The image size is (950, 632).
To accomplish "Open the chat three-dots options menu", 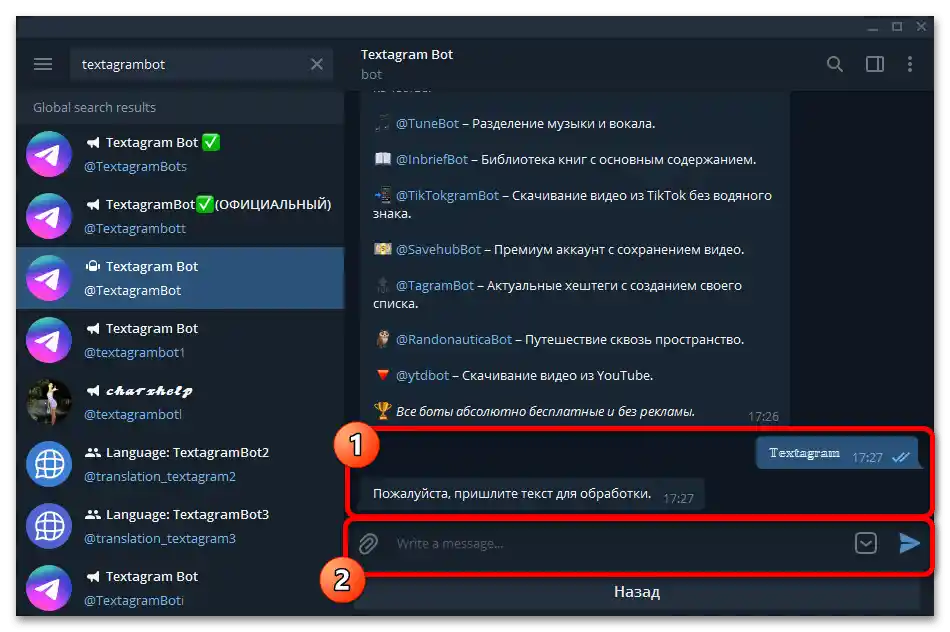I will [909, 64].
